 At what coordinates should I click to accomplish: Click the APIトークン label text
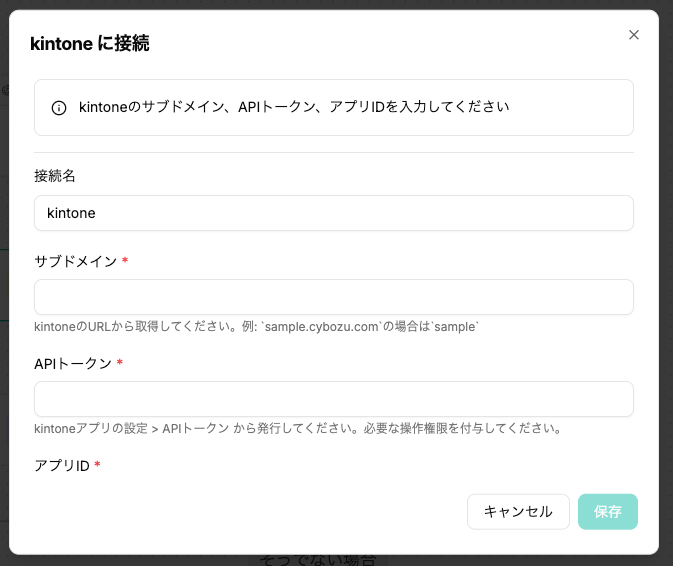pyautogui.click(x=72, y=363)
